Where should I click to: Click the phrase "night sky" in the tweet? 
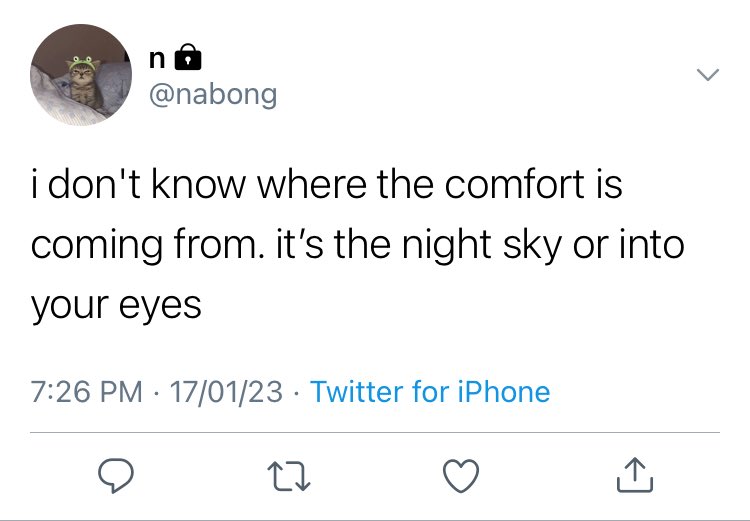481,246
